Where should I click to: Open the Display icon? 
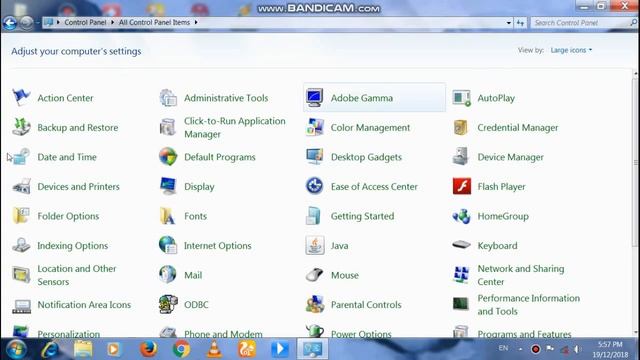pyautogui.click(x=168, y=187)
